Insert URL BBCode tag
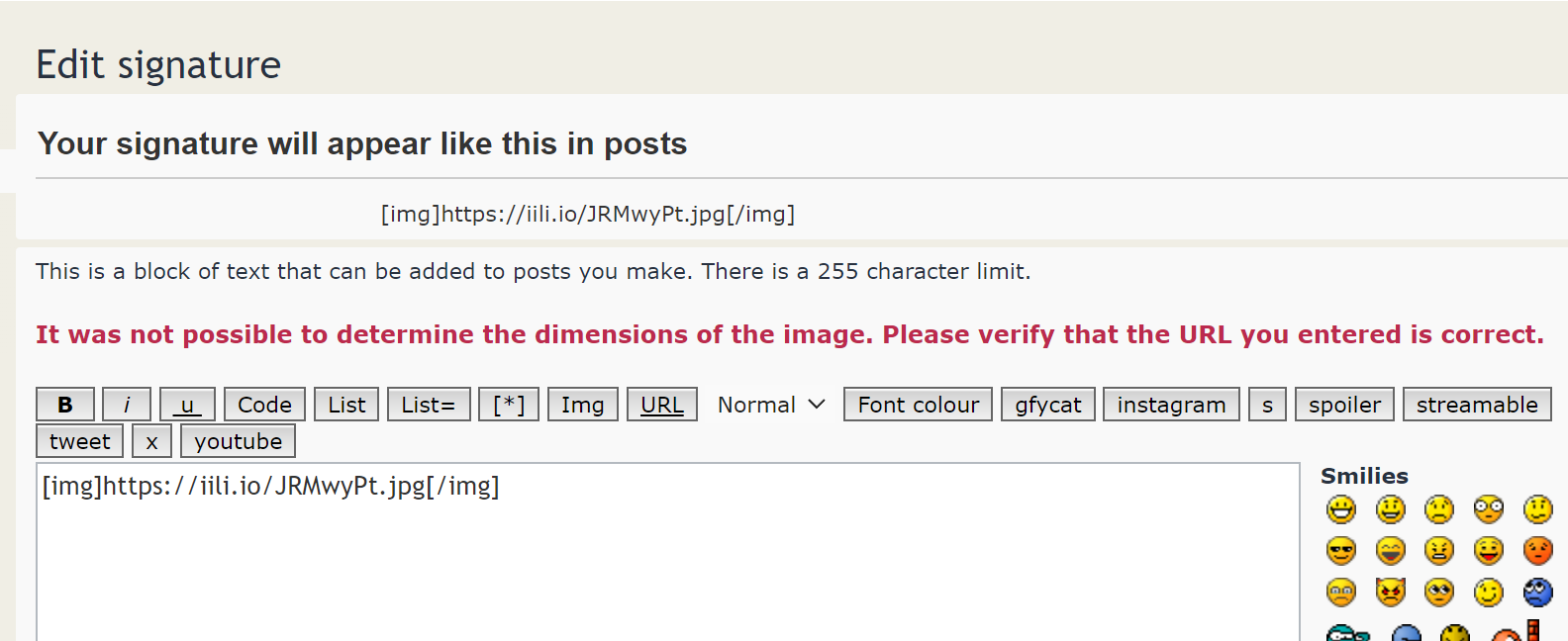This screenshot has width=1568, height=641. click(661, 405)
